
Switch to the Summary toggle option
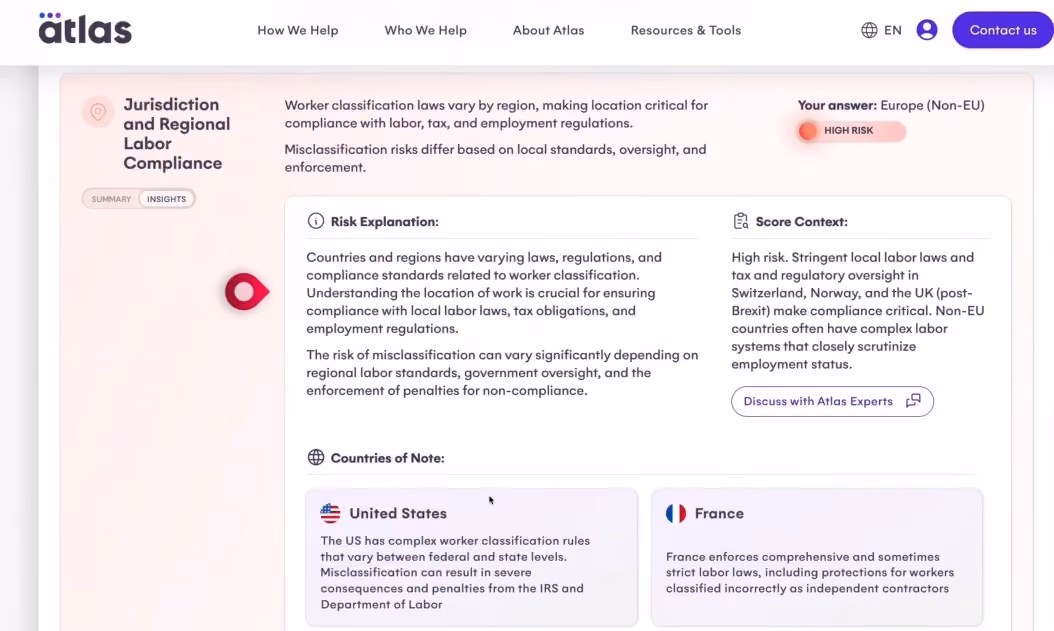coord(111,199)
